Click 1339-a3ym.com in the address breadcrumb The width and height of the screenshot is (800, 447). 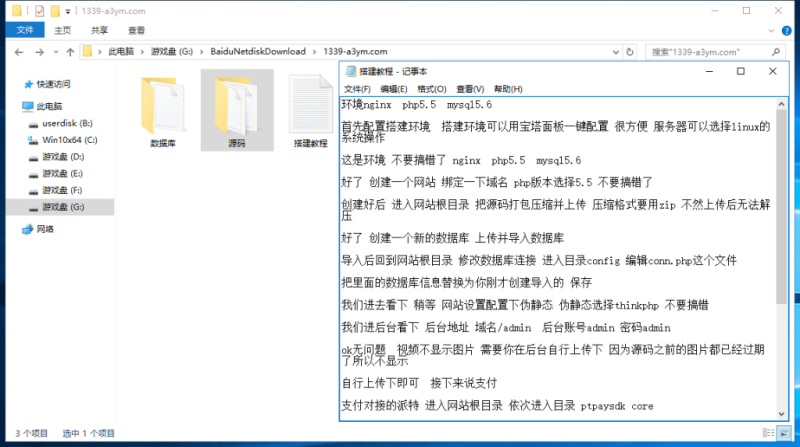[x=355, y=52]
